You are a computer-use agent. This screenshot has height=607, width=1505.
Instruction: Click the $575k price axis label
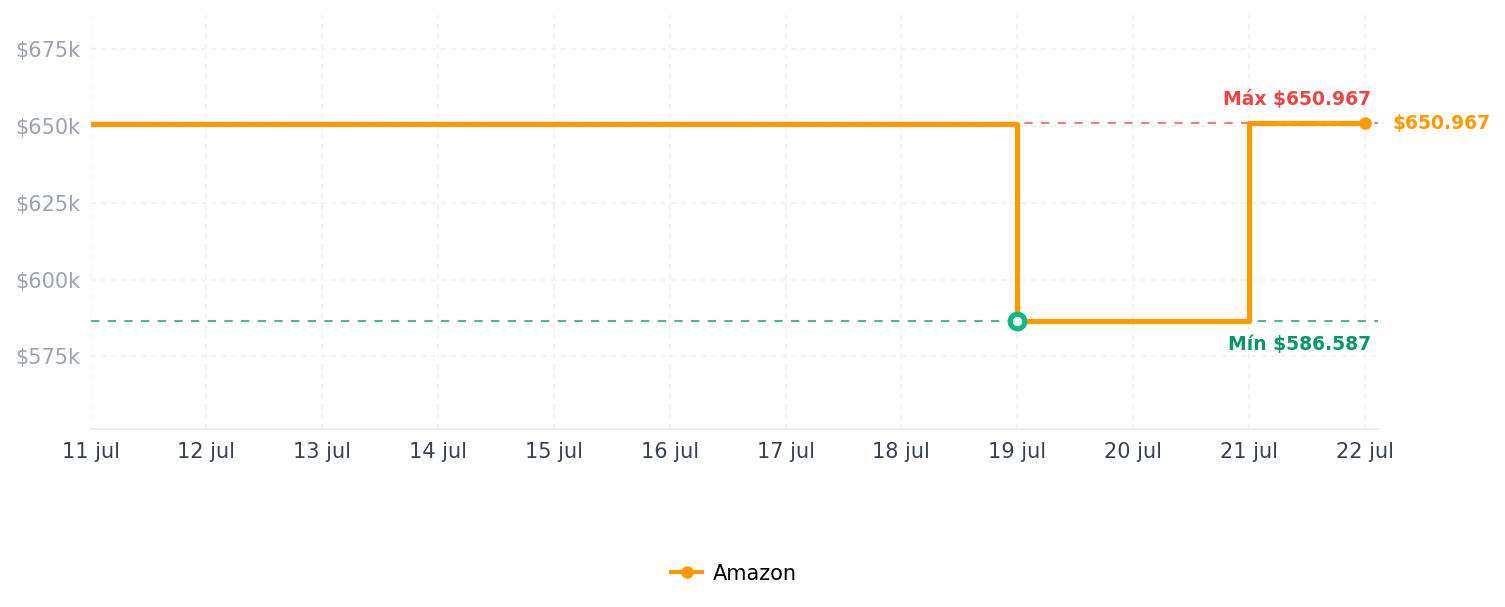coord(48,357)
